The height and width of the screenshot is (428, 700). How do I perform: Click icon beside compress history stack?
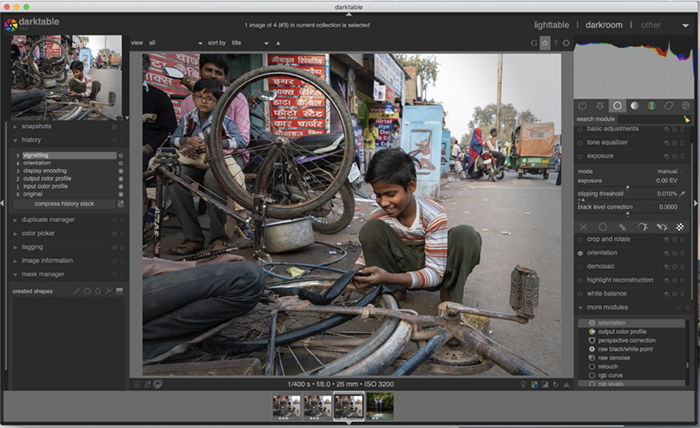121,204
